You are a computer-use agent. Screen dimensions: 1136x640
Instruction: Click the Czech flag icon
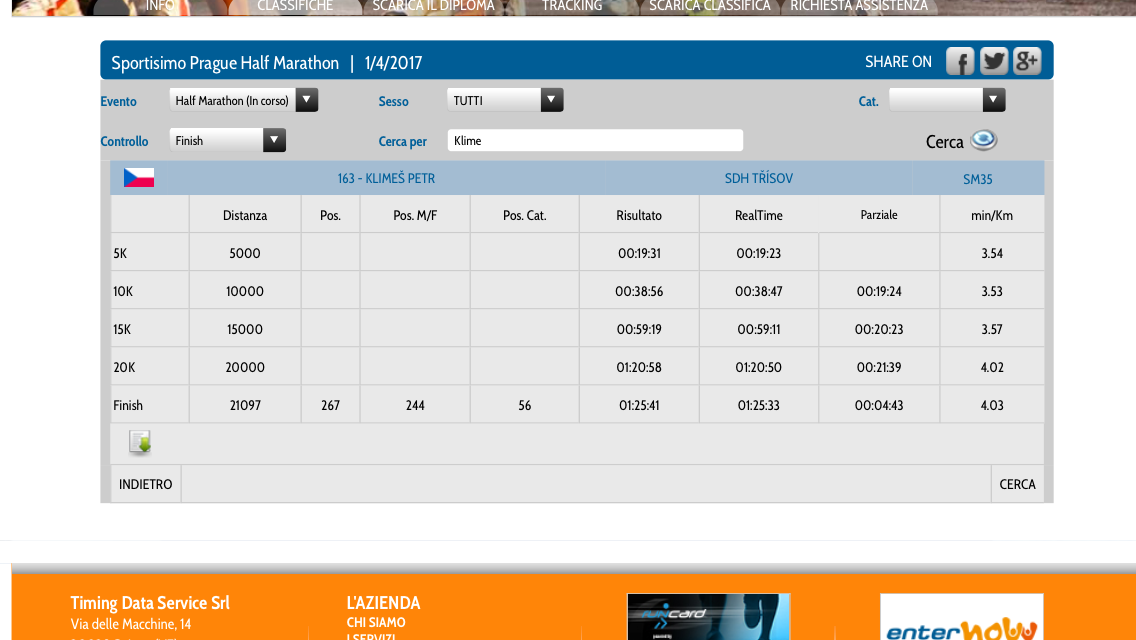[138, 178]
